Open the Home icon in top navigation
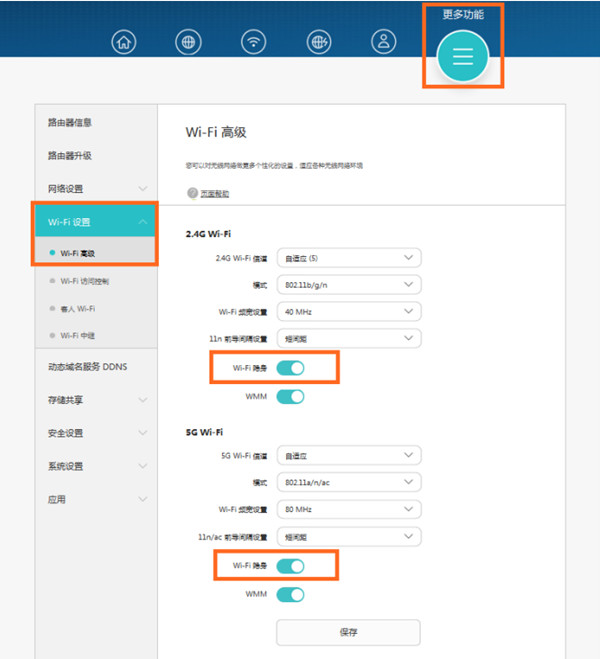 point(124,42)
